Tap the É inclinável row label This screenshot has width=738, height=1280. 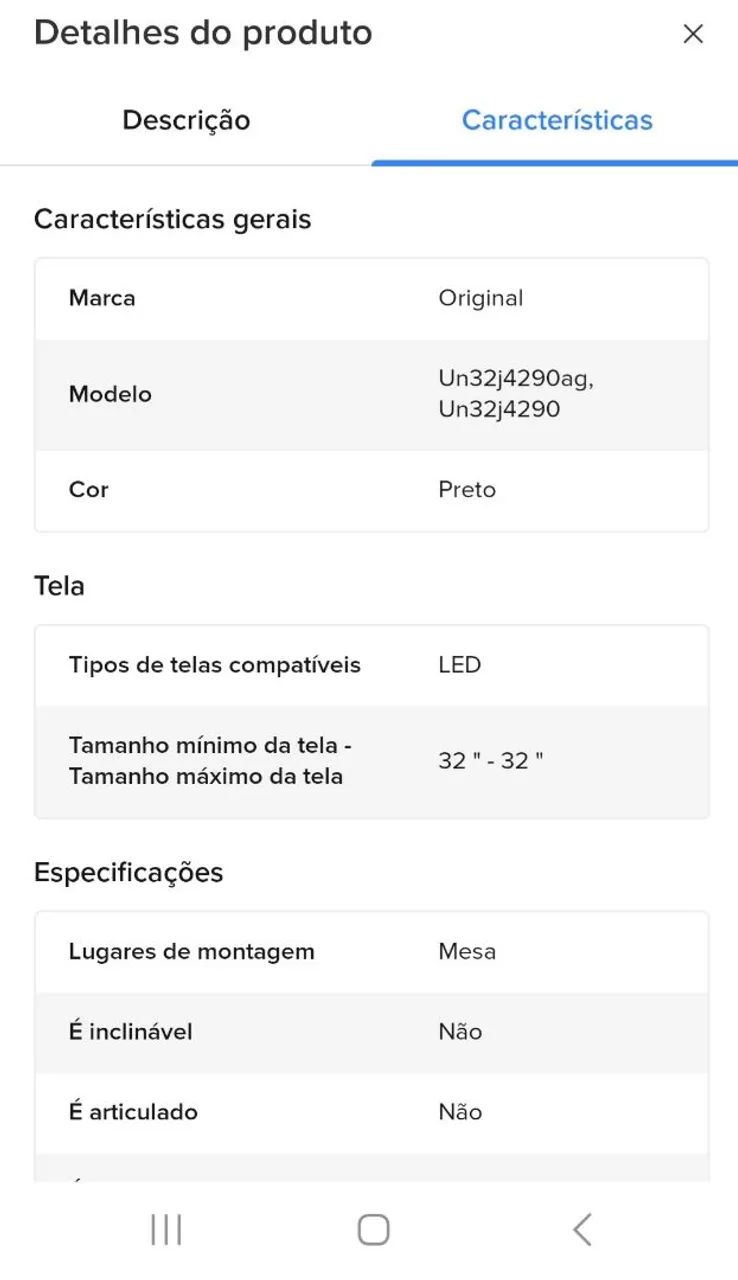tap(130, 1032)
